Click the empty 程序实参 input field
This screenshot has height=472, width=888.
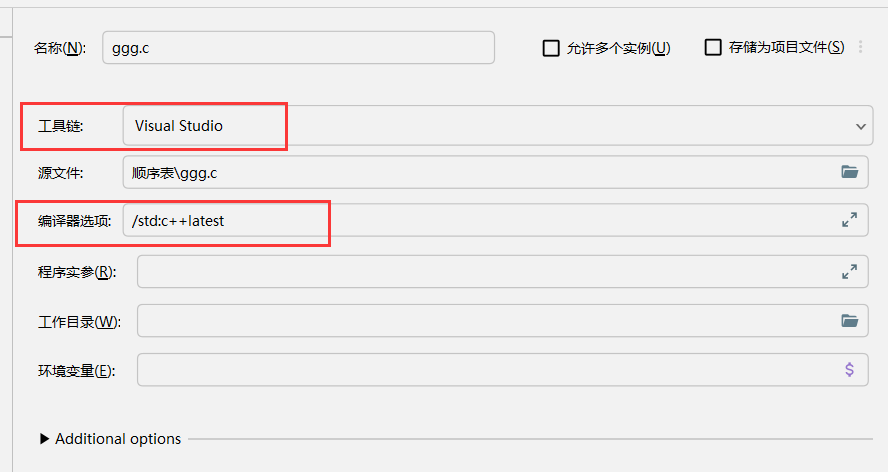(480, 271)
